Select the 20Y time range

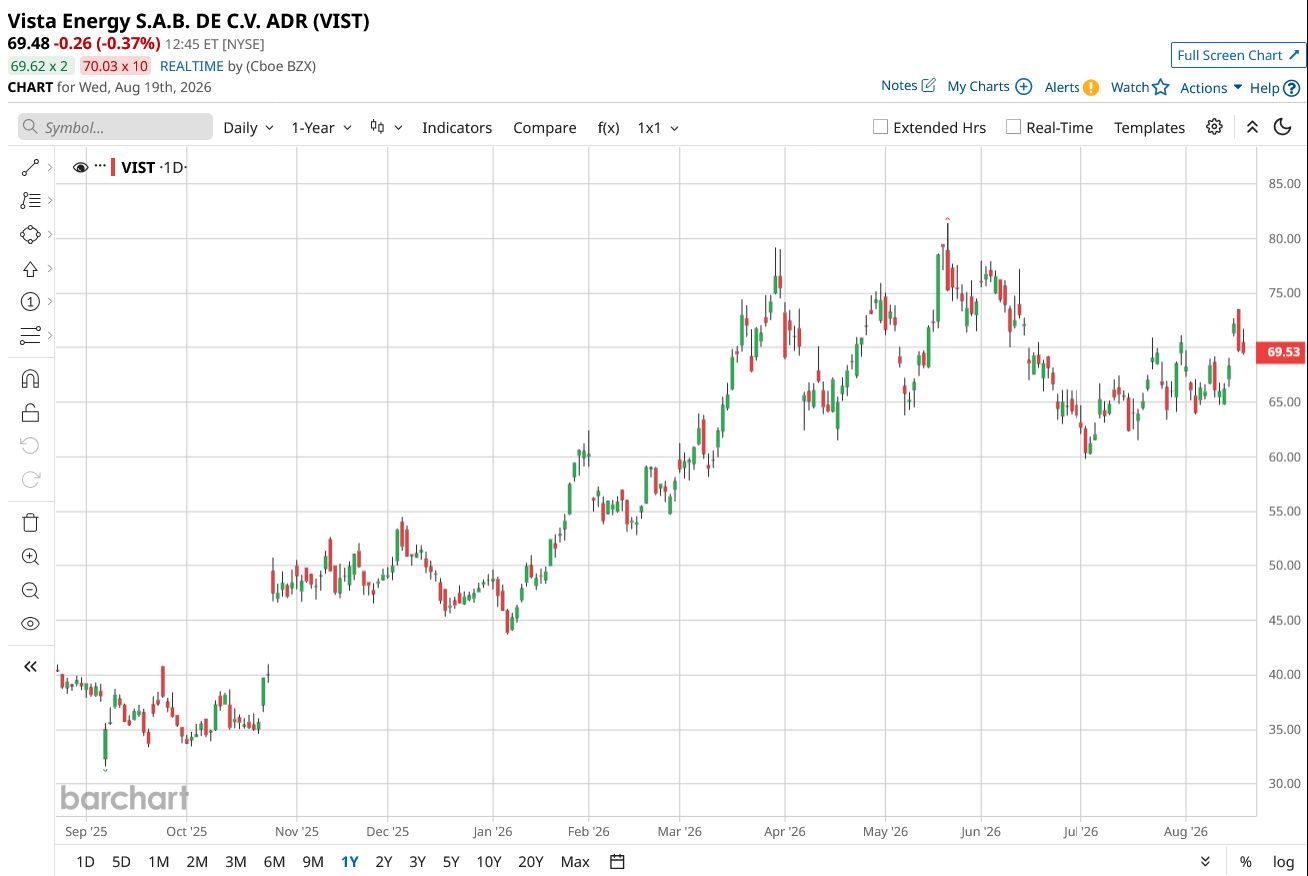click(531, 861)
